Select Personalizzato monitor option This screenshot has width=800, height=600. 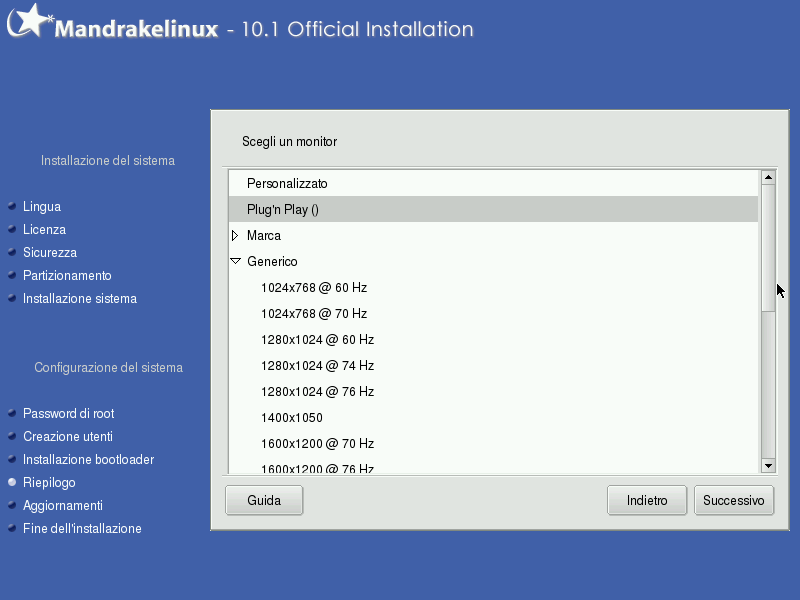287,184
